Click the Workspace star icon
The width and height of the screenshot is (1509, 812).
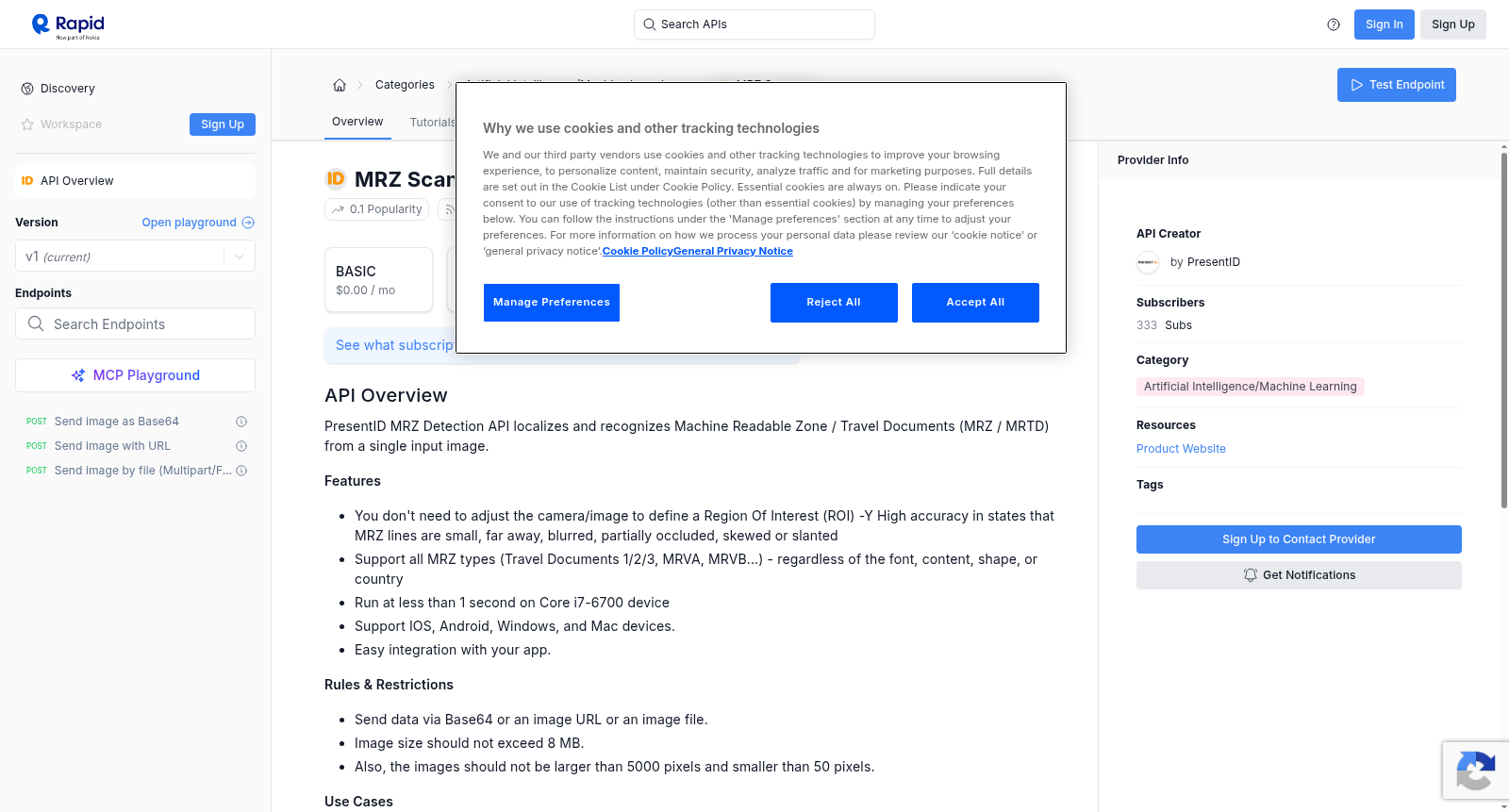point(27,124)
